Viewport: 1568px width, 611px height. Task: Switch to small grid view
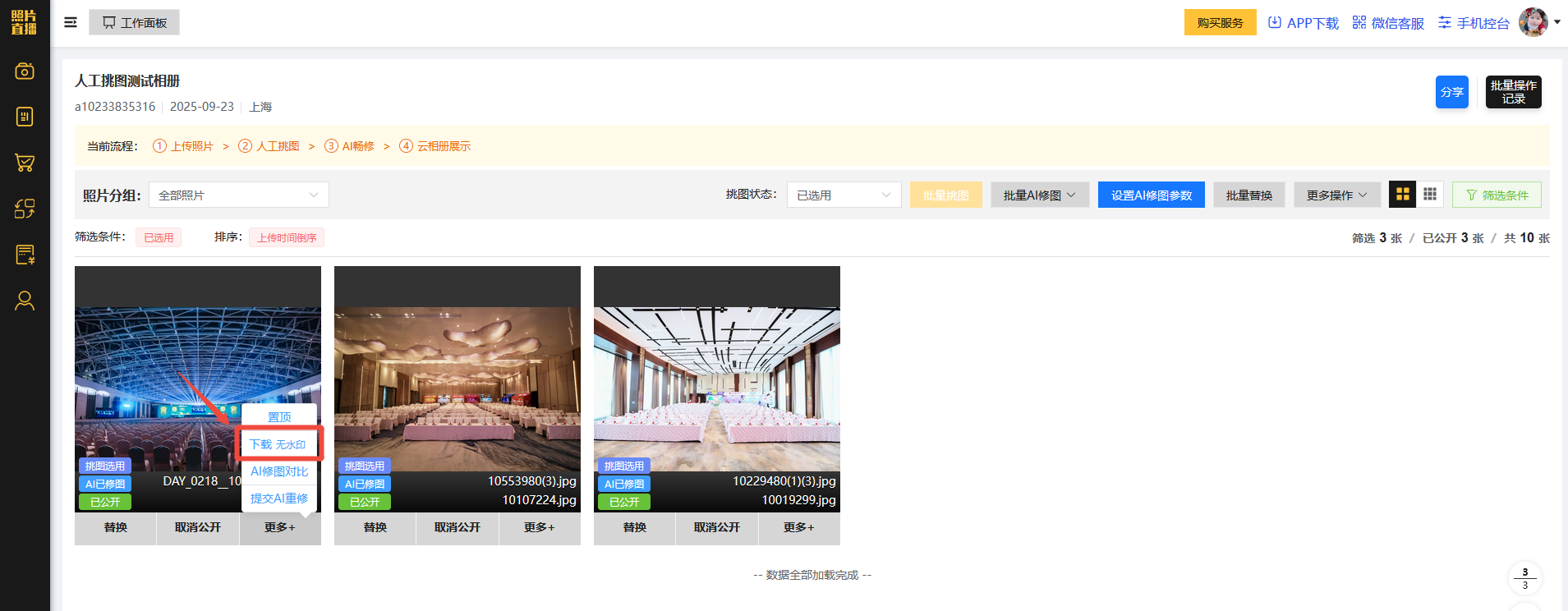click(1430, 195)
